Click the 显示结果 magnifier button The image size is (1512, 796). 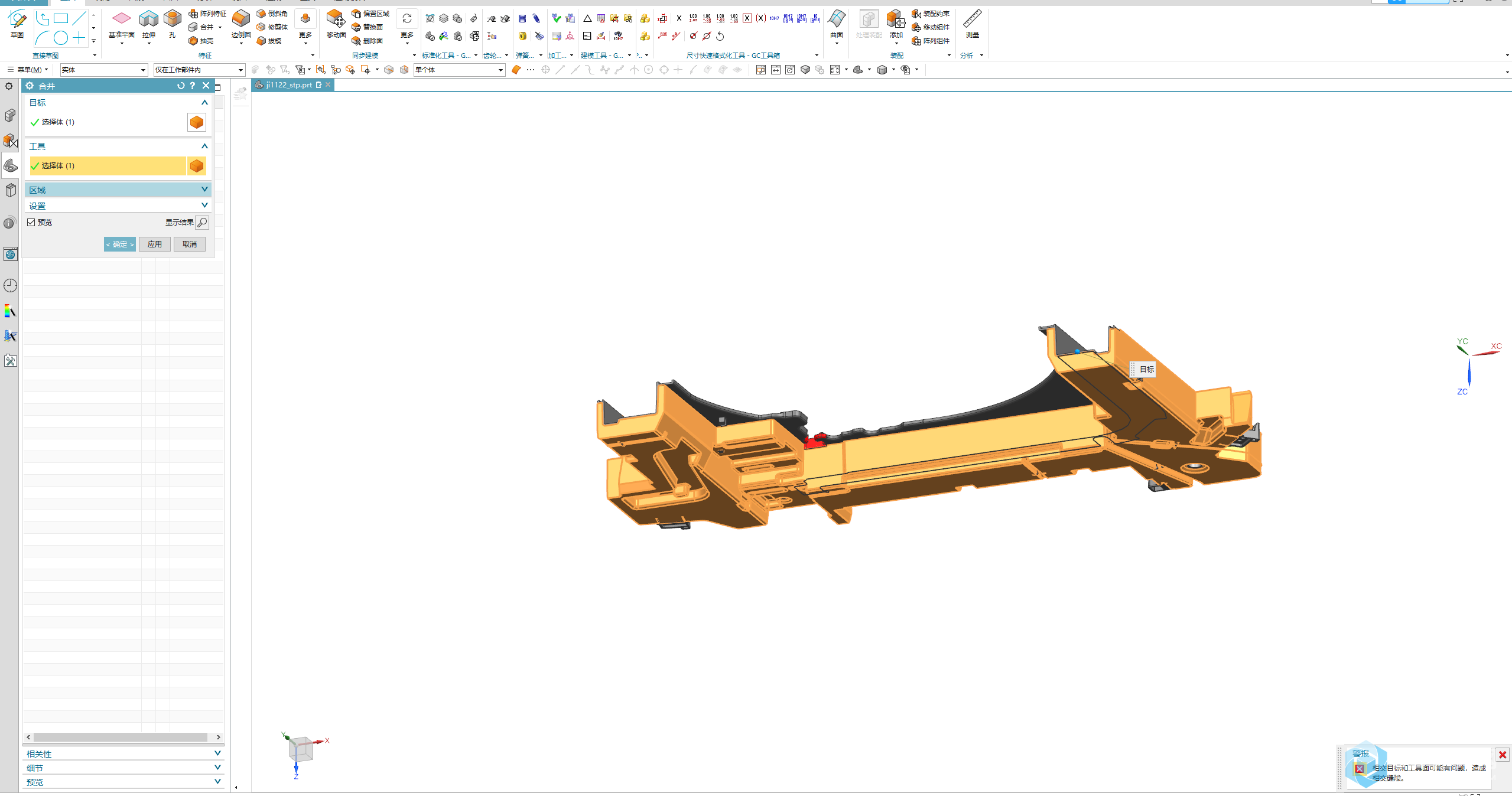pyautogui.click(x=202, y=223)
